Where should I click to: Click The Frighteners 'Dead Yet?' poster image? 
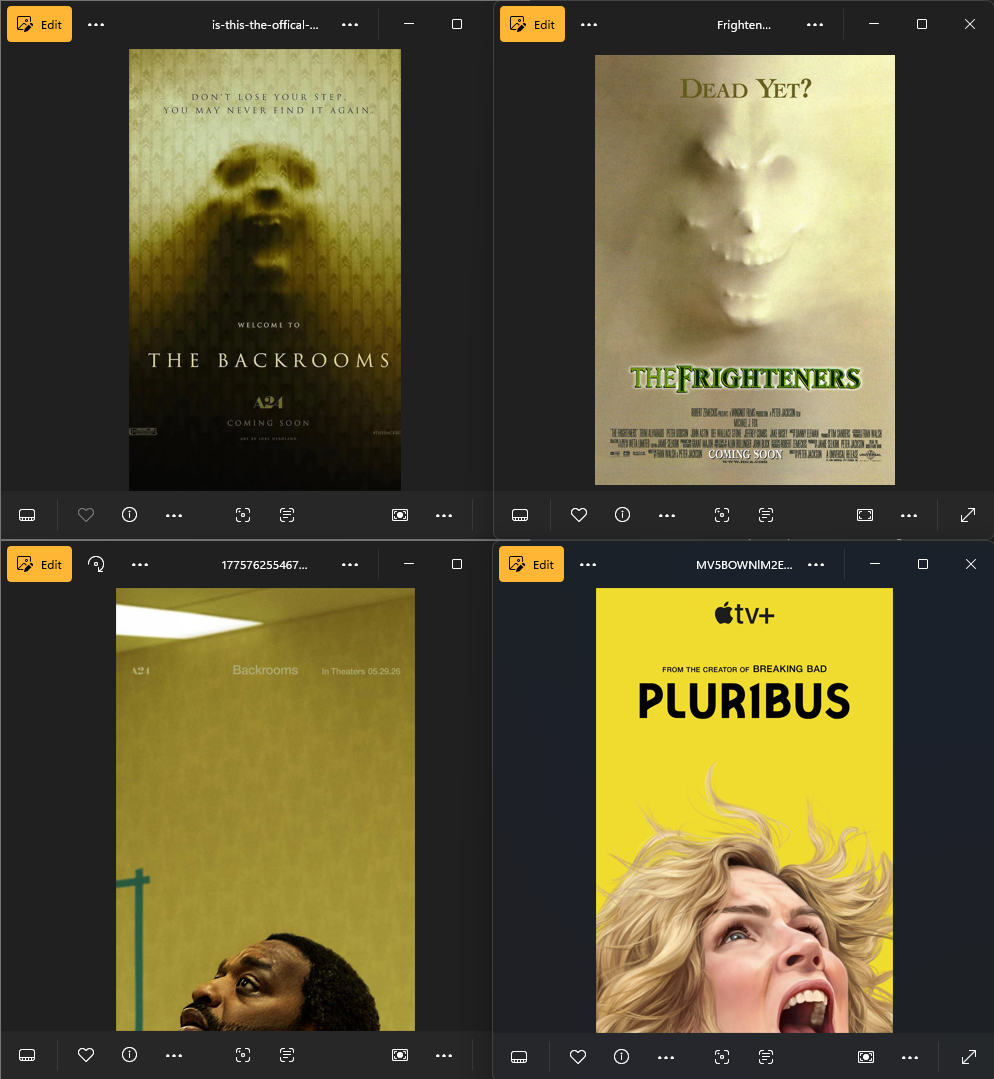tap(745, 270)
